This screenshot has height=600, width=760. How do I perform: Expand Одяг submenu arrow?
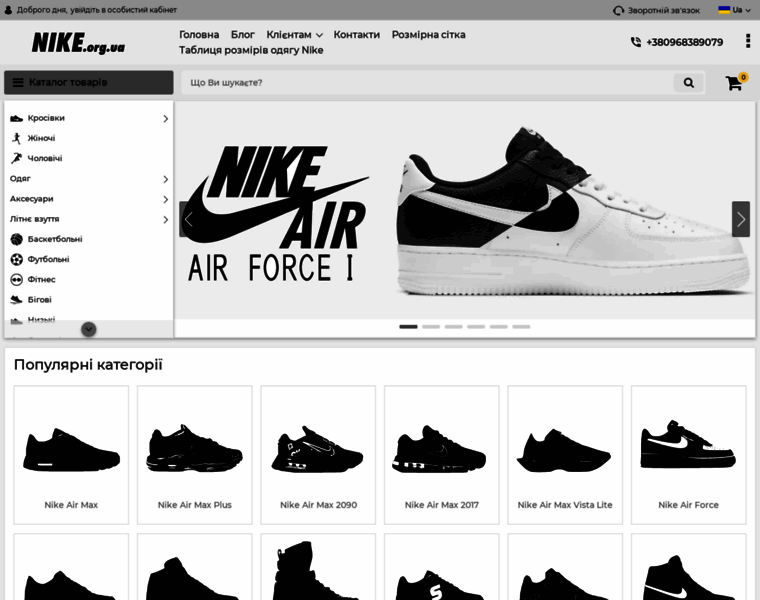coord(165,179)
